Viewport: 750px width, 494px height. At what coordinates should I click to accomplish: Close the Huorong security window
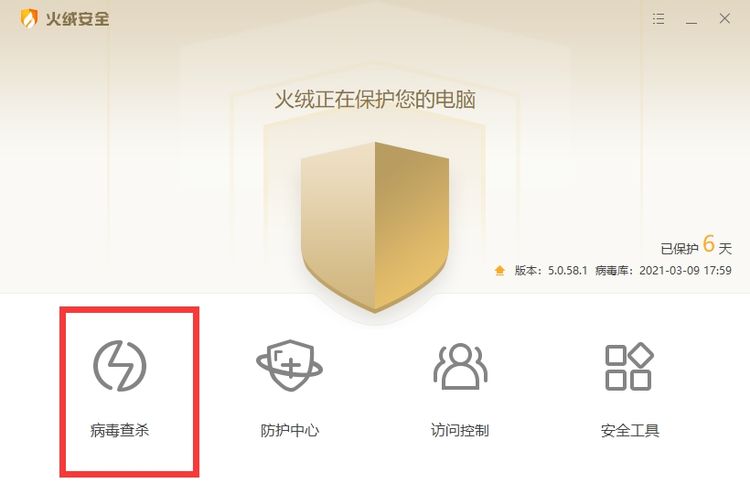(725, 19)
